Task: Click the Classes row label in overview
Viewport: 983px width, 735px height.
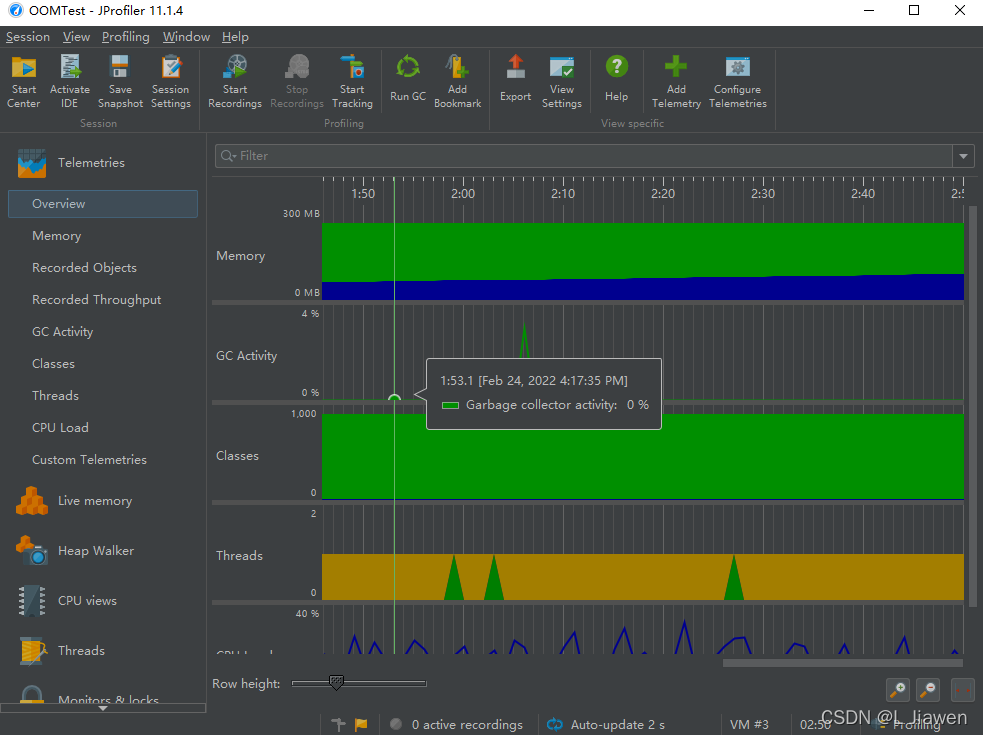Action: (x=237, y=456)
